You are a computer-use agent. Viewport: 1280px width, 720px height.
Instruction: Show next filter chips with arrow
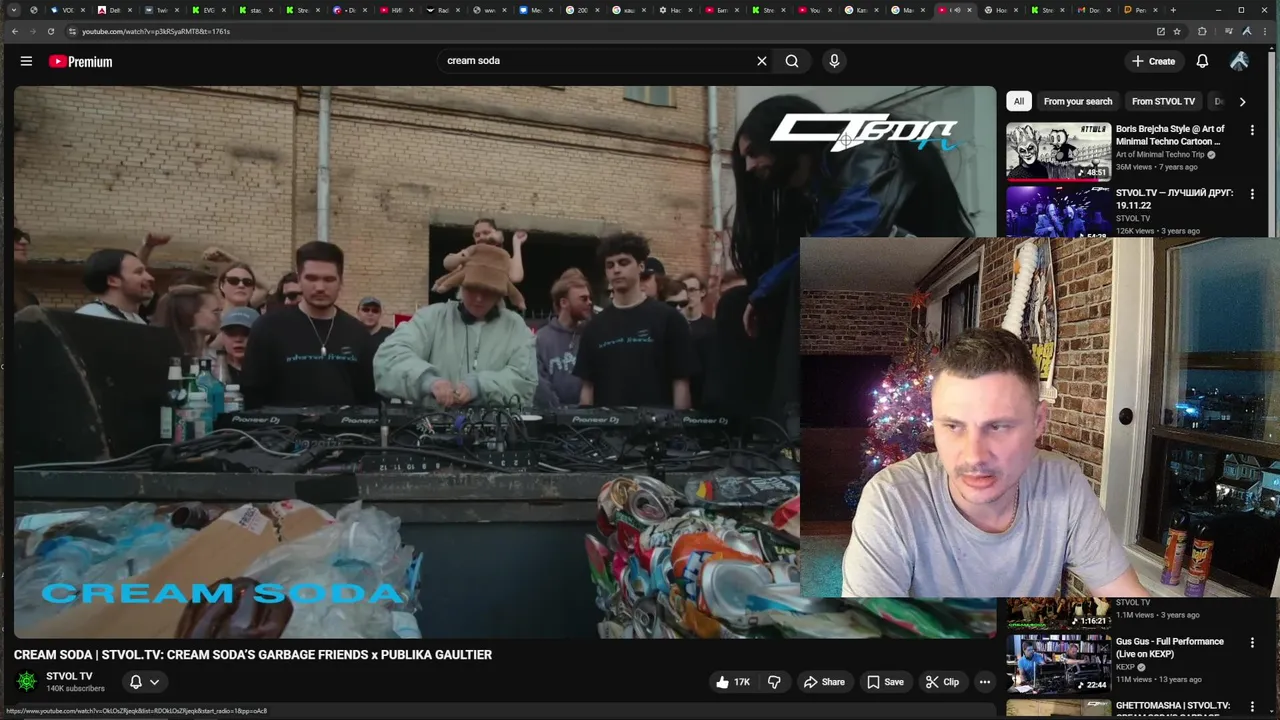pyautogui.click(x=1242, y=101)
